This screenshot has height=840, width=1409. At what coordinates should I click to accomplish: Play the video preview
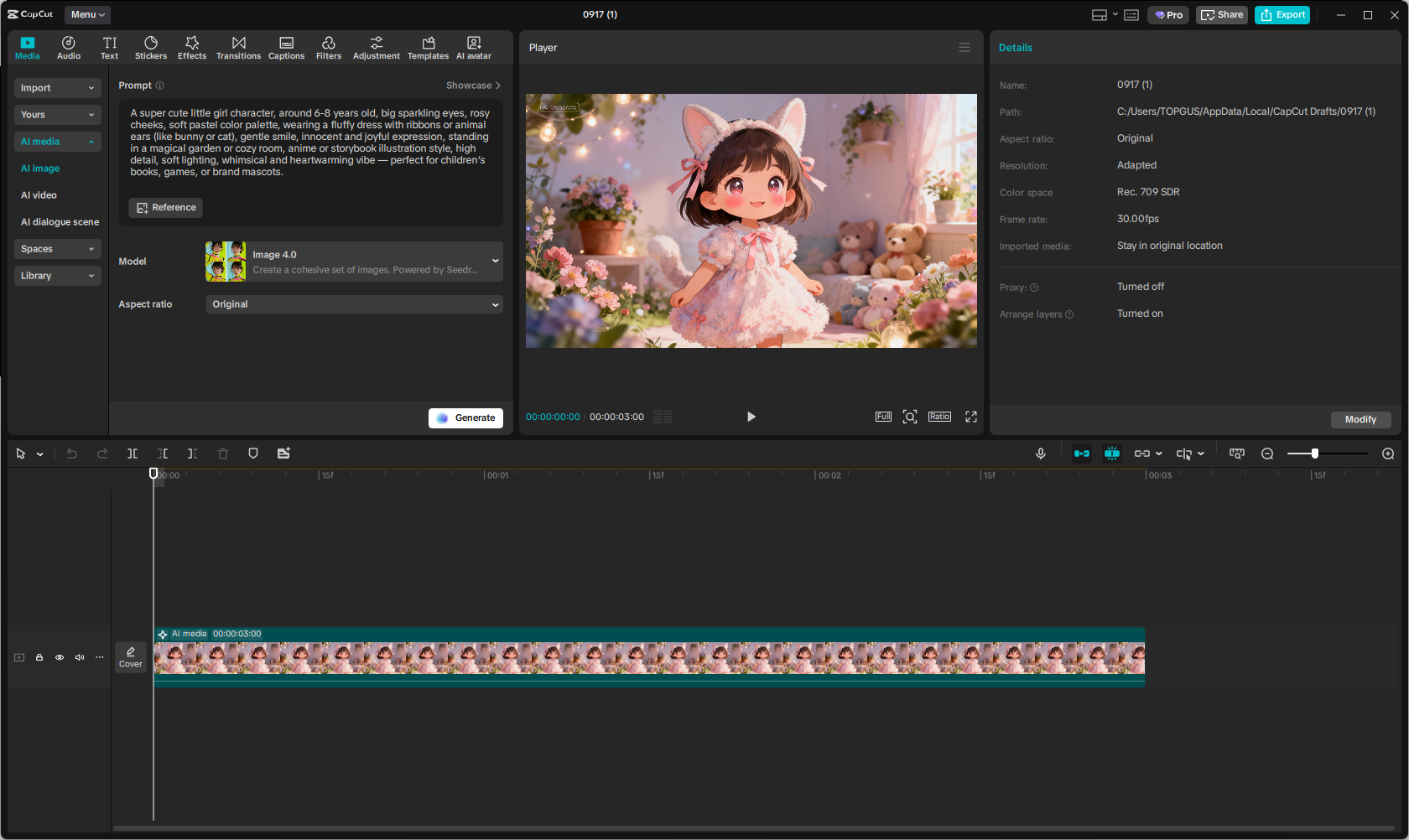[751, 417]
